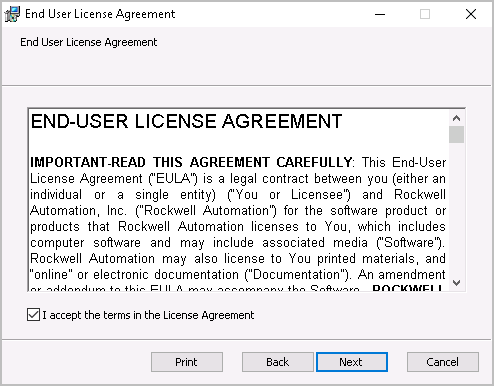Click the END-USER LICENSE AGREEMENT heading

point(186,121)
